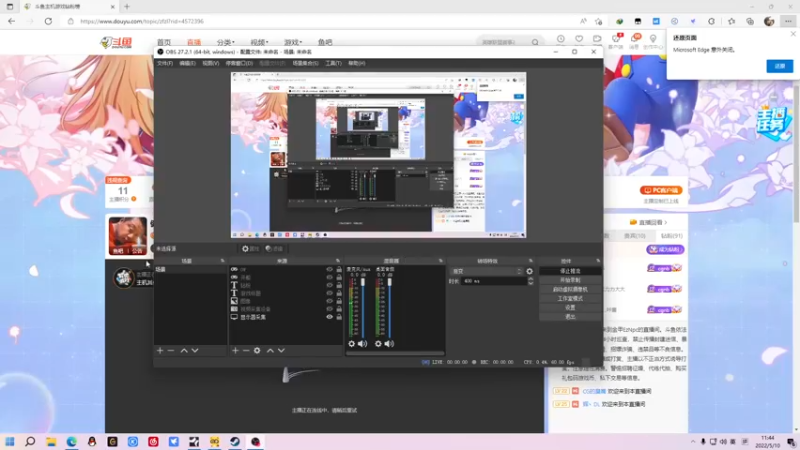This screenshot has height=450, width=800.
Task: Open OBS 设置 button
Action: (x=570, y=308)
